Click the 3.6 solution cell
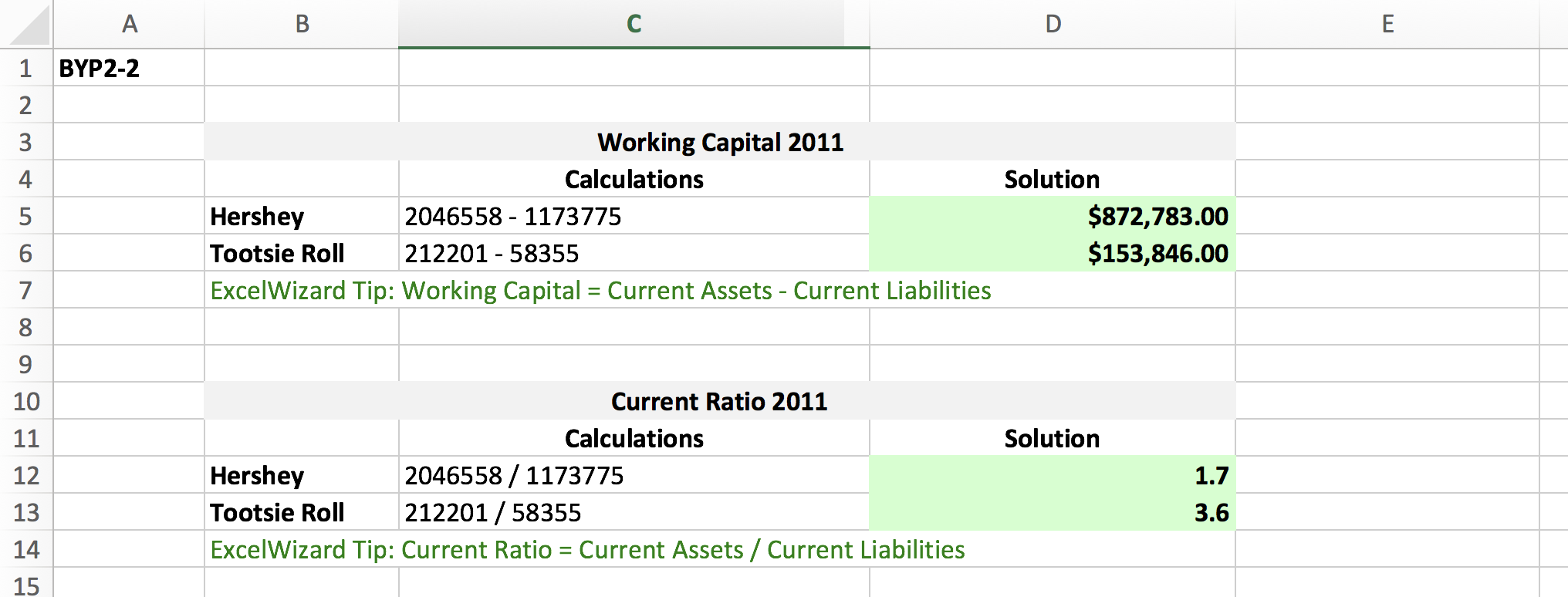The height and width of the screenshot is (597, 1568). [x=1053, y=512]
